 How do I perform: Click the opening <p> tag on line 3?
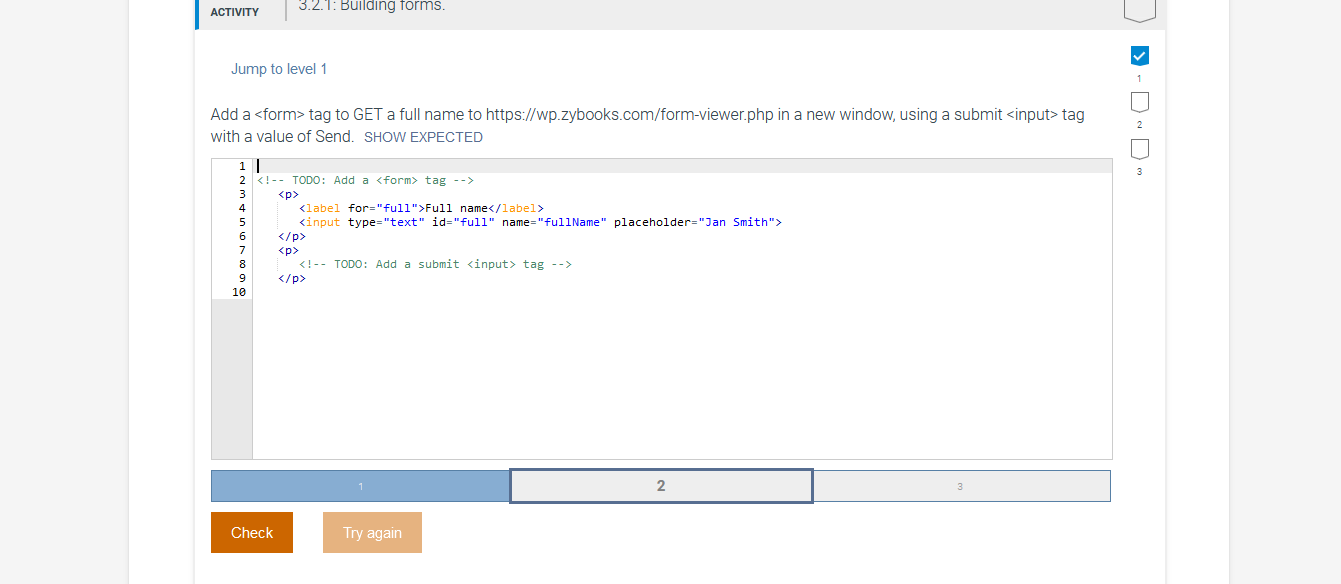(x=288, y=194)
